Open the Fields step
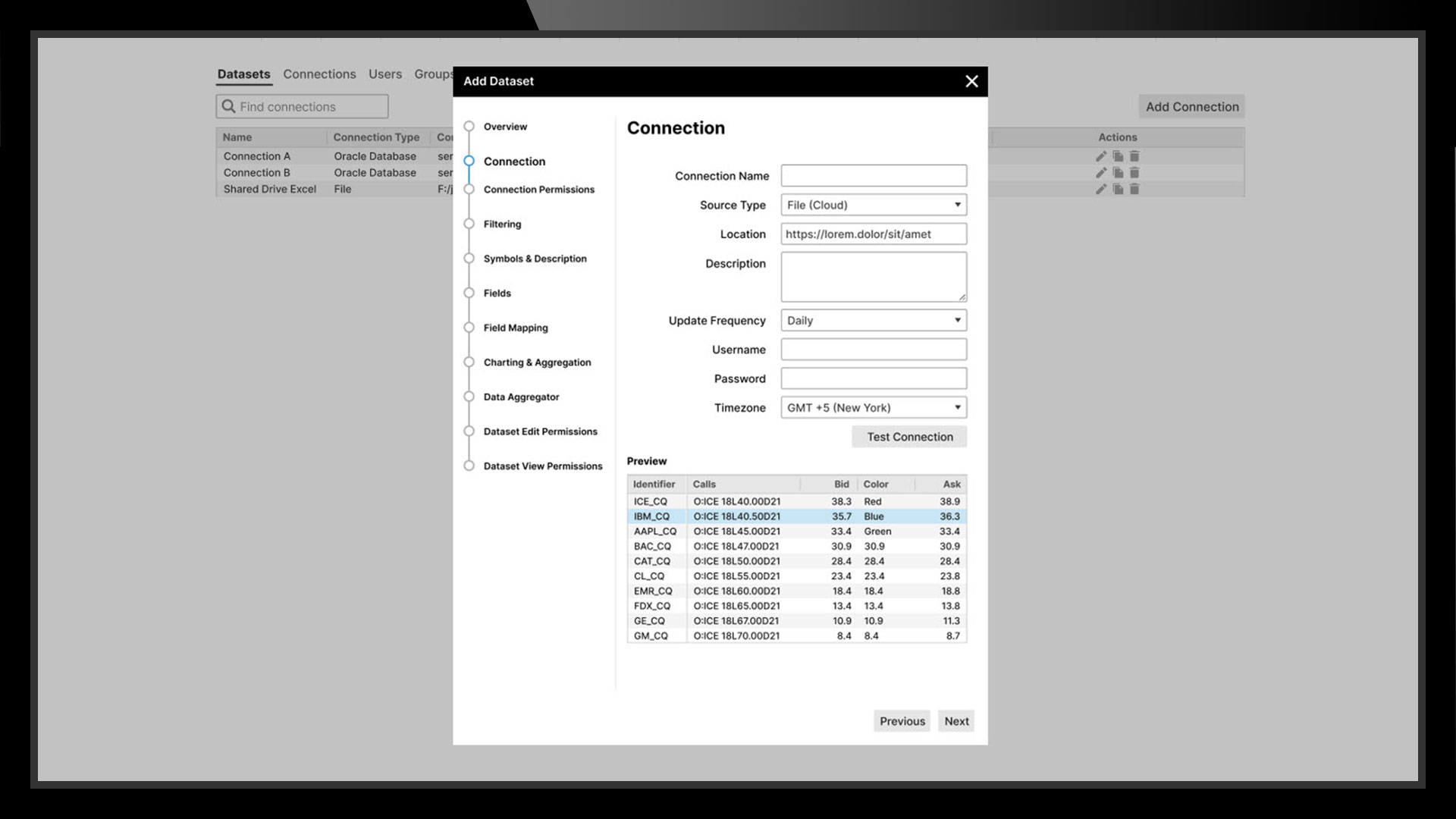 point(497,293)
